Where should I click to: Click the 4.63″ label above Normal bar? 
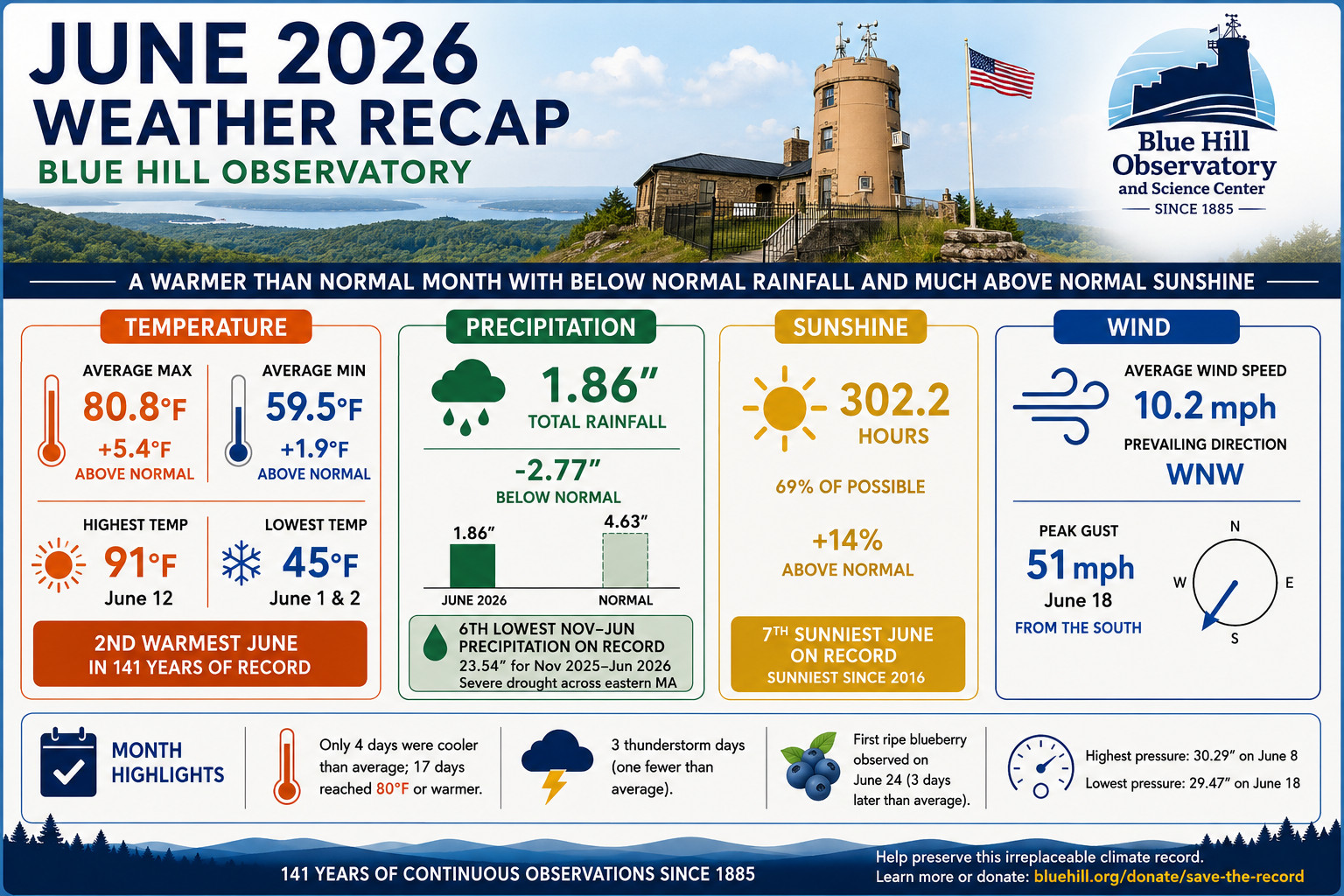pyautogui.click(x=626, y=522)
